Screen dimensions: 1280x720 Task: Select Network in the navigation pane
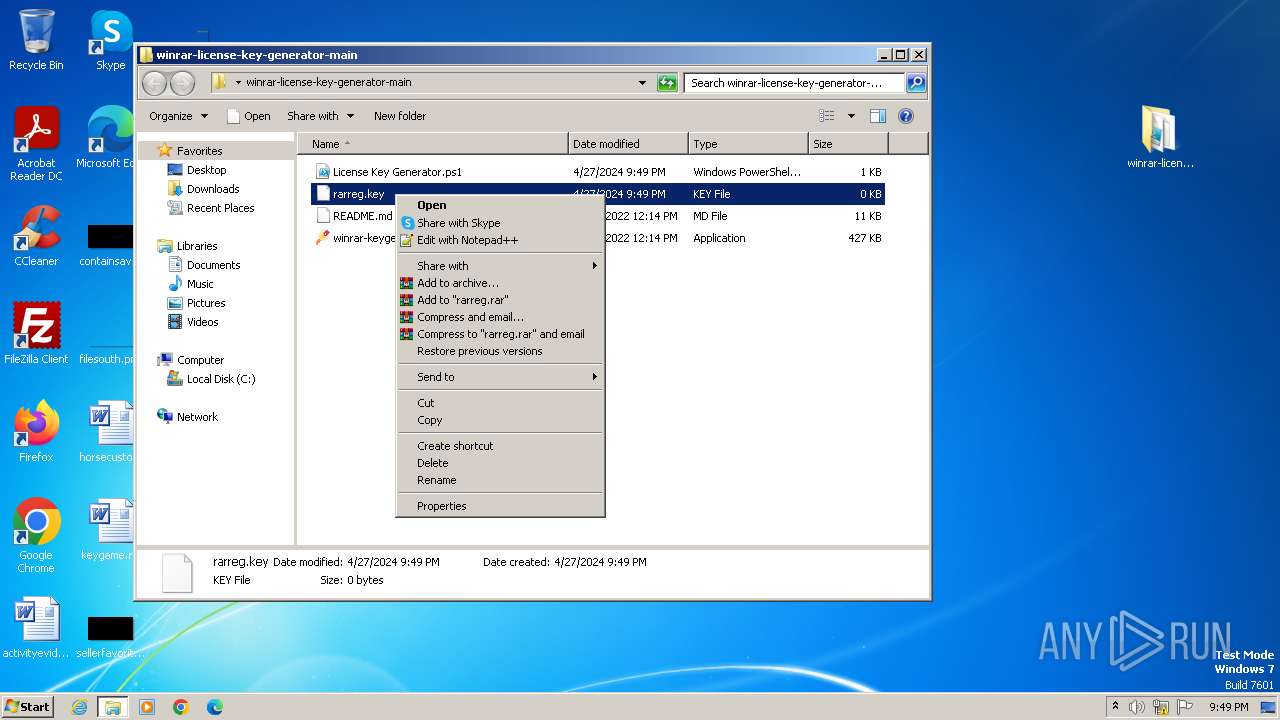[x=187, y=417]
